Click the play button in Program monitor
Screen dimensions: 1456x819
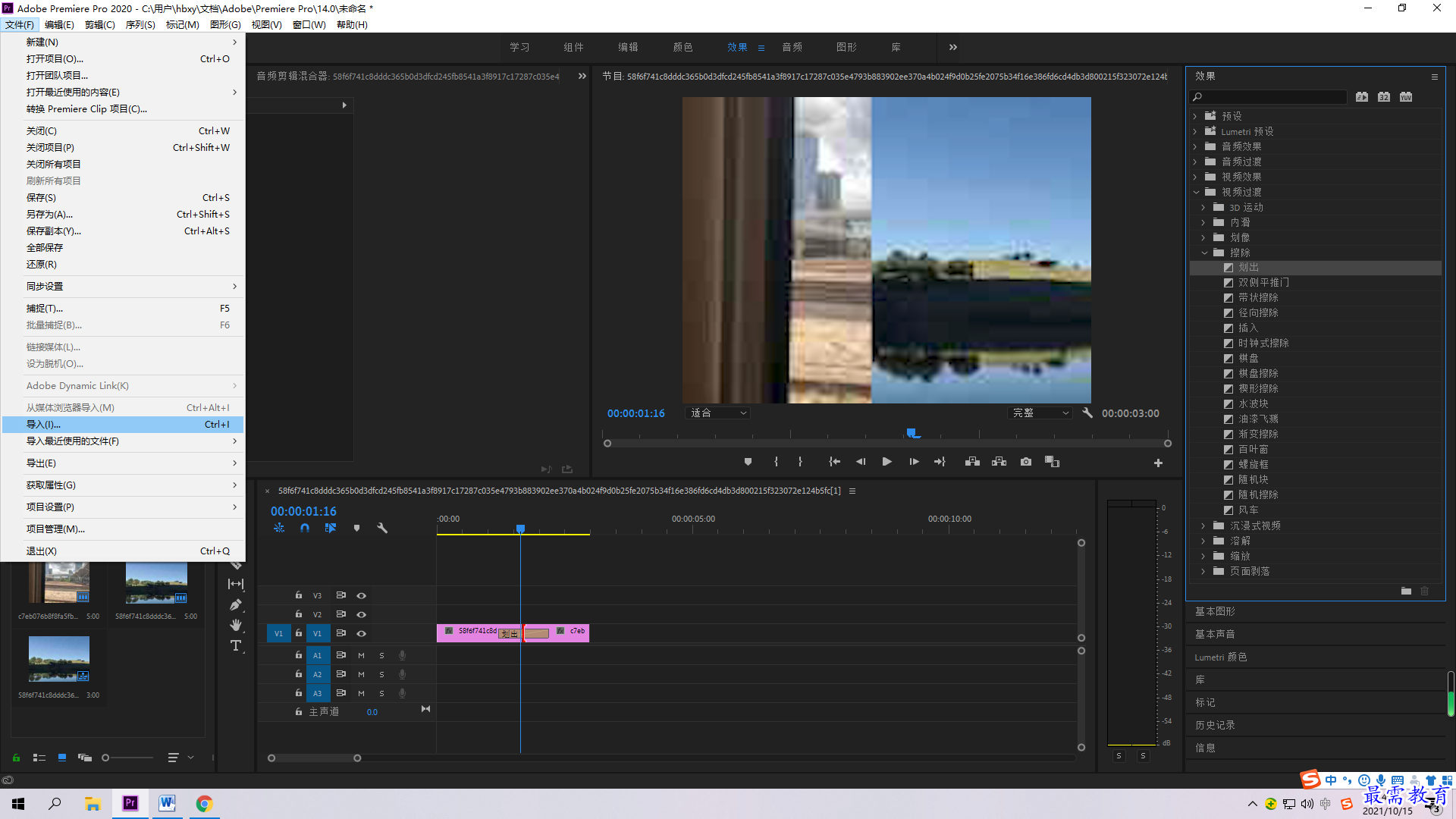tap(886, 462)
